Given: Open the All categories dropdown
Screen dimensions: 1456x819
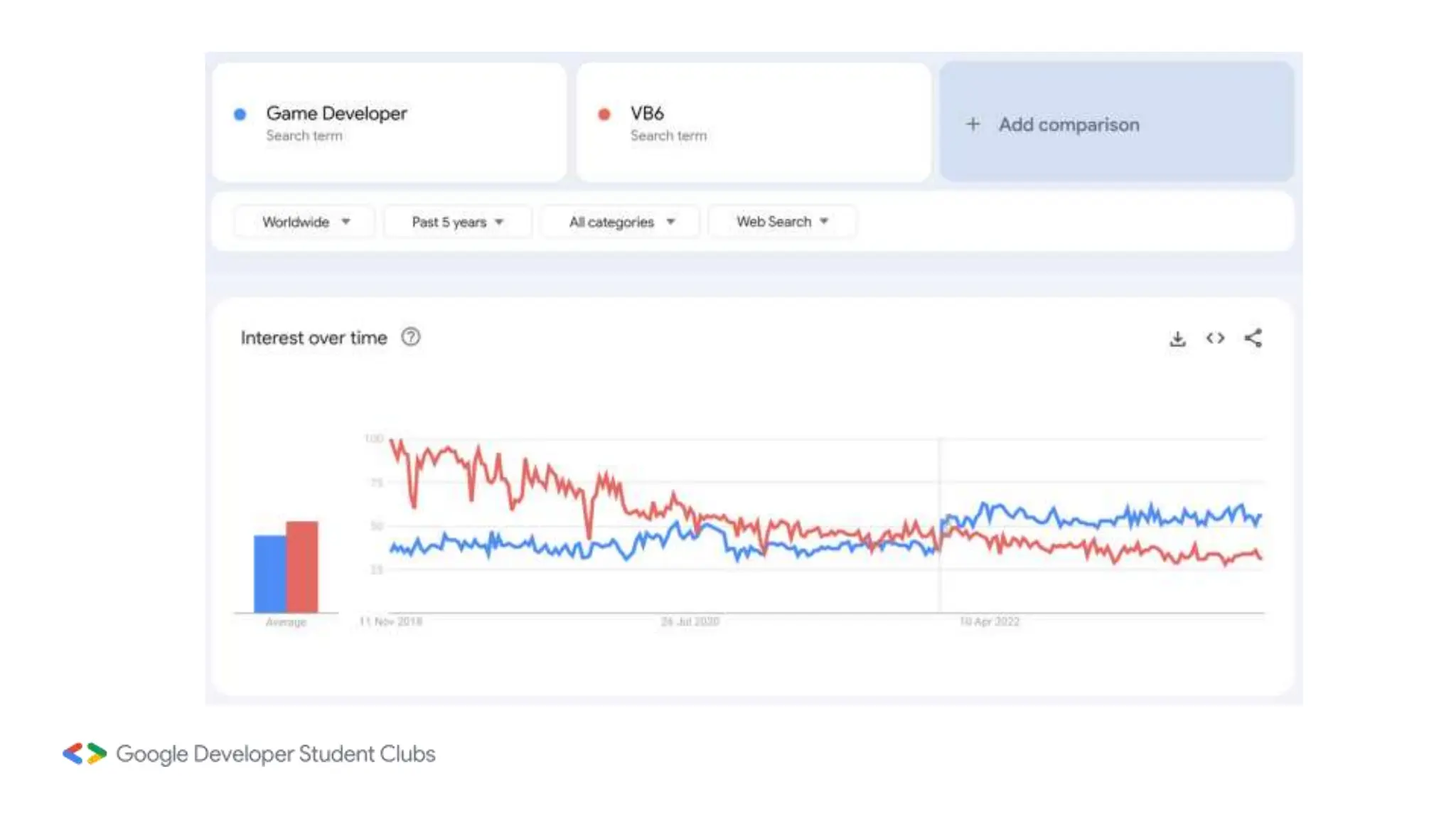Looking at the screenshot, I should pos(621,222).
